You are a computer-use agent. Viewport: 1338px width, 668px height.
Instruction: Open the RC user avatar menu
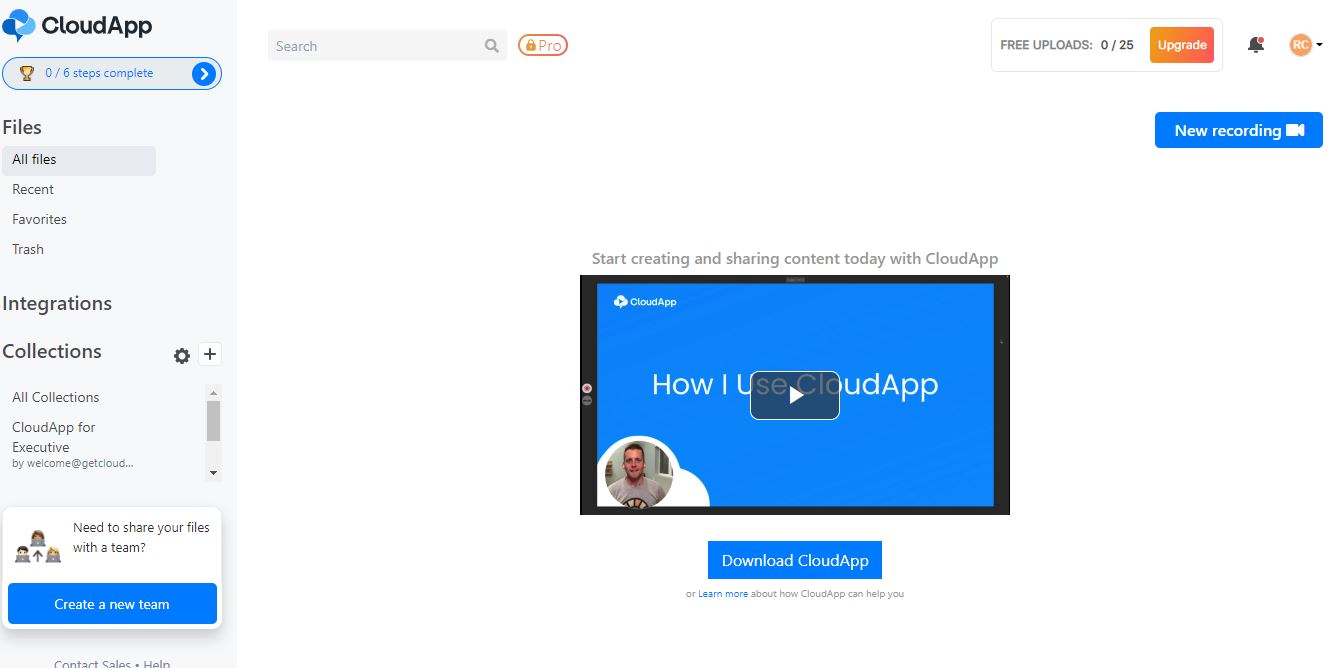point(1305,45)
